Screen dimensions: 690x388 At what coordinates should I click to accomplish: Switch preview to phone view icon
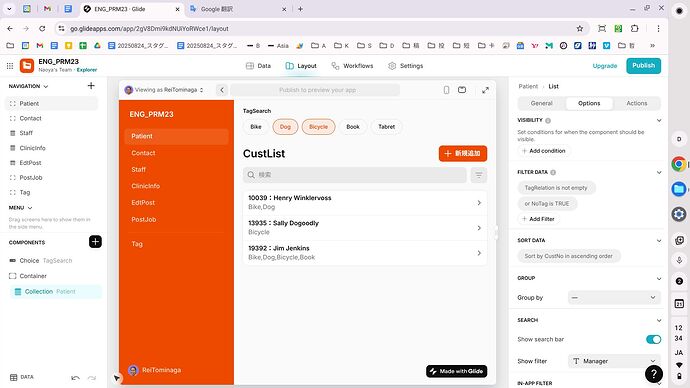point(446,90)
